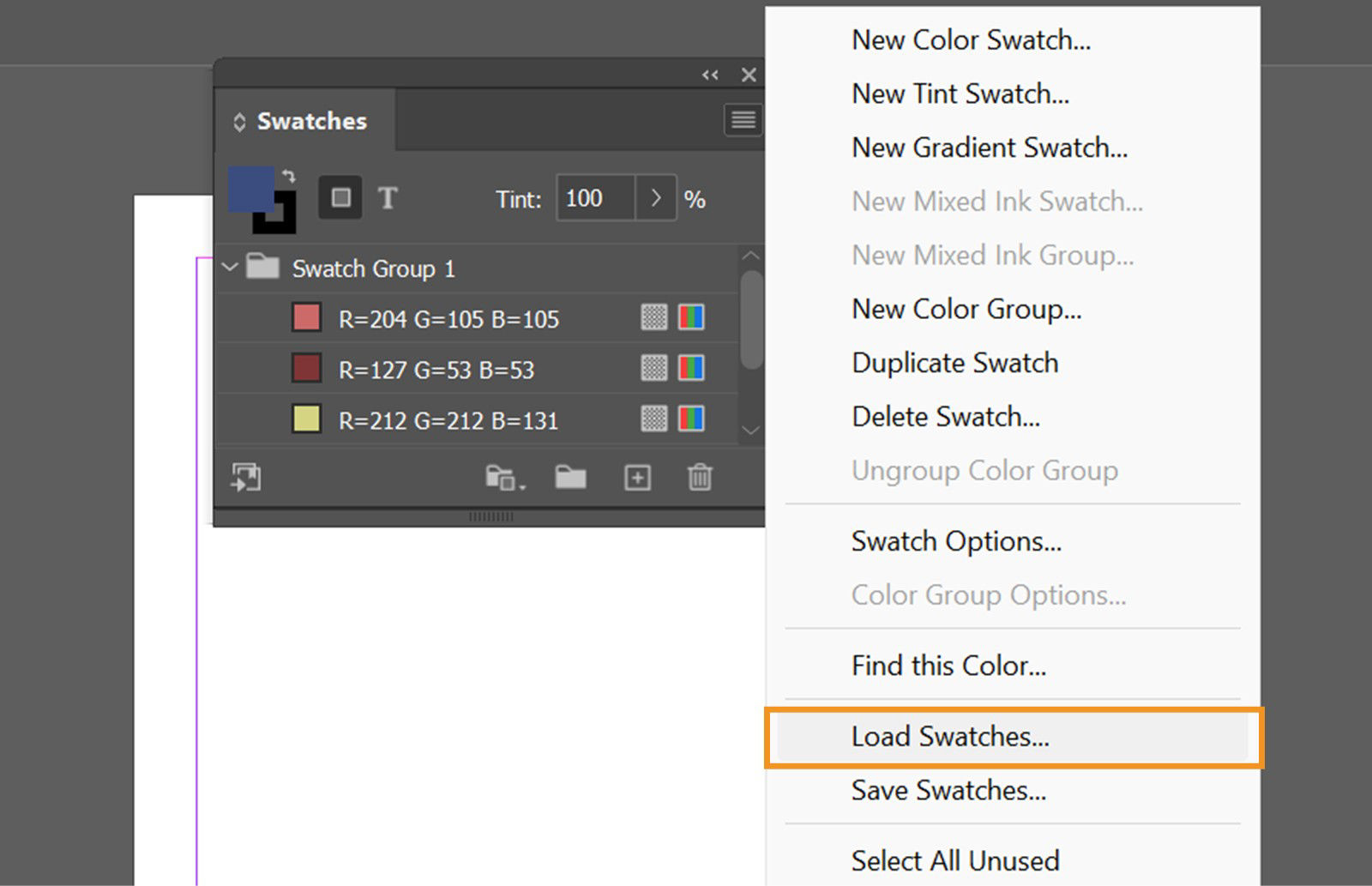Choose Load Swatches from the menu

(948, 736)
